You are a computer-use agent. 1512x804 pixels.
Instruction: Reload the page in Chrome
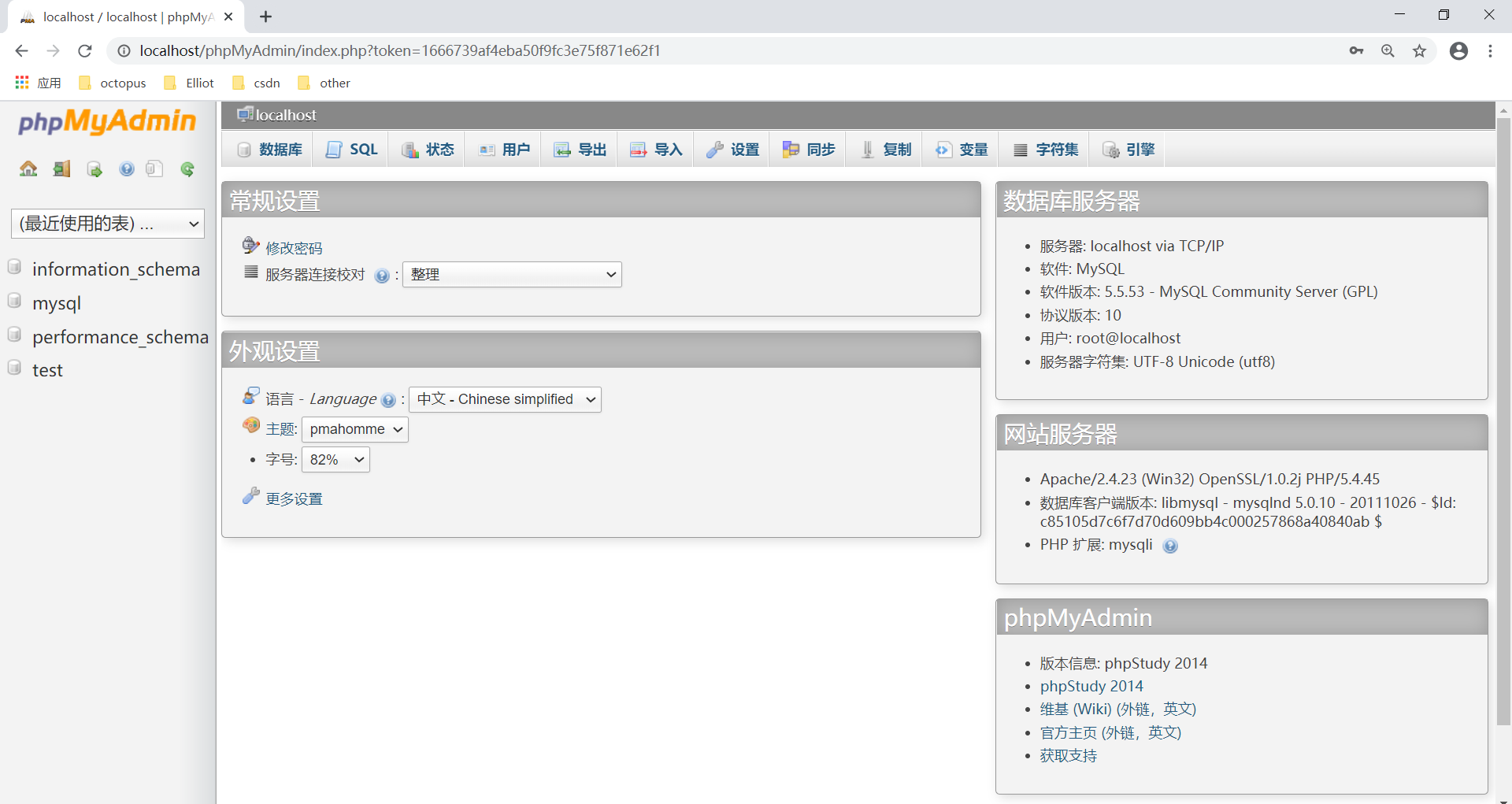click(85, 50)
